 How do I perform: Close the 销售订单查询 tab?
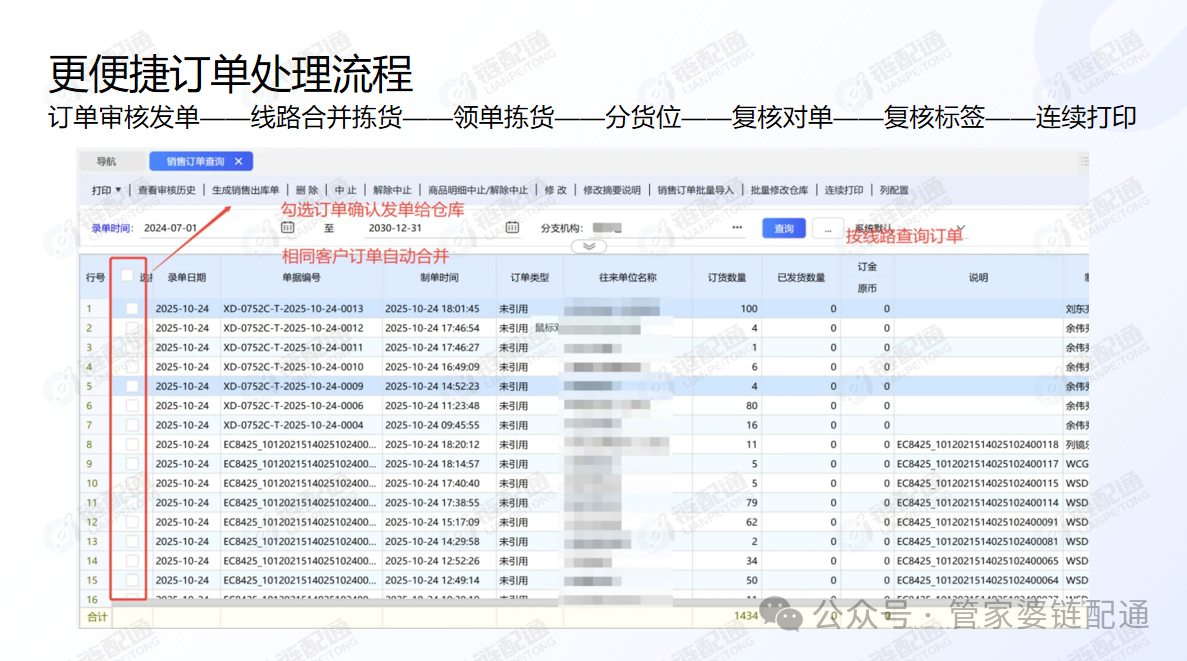[238, 161]
